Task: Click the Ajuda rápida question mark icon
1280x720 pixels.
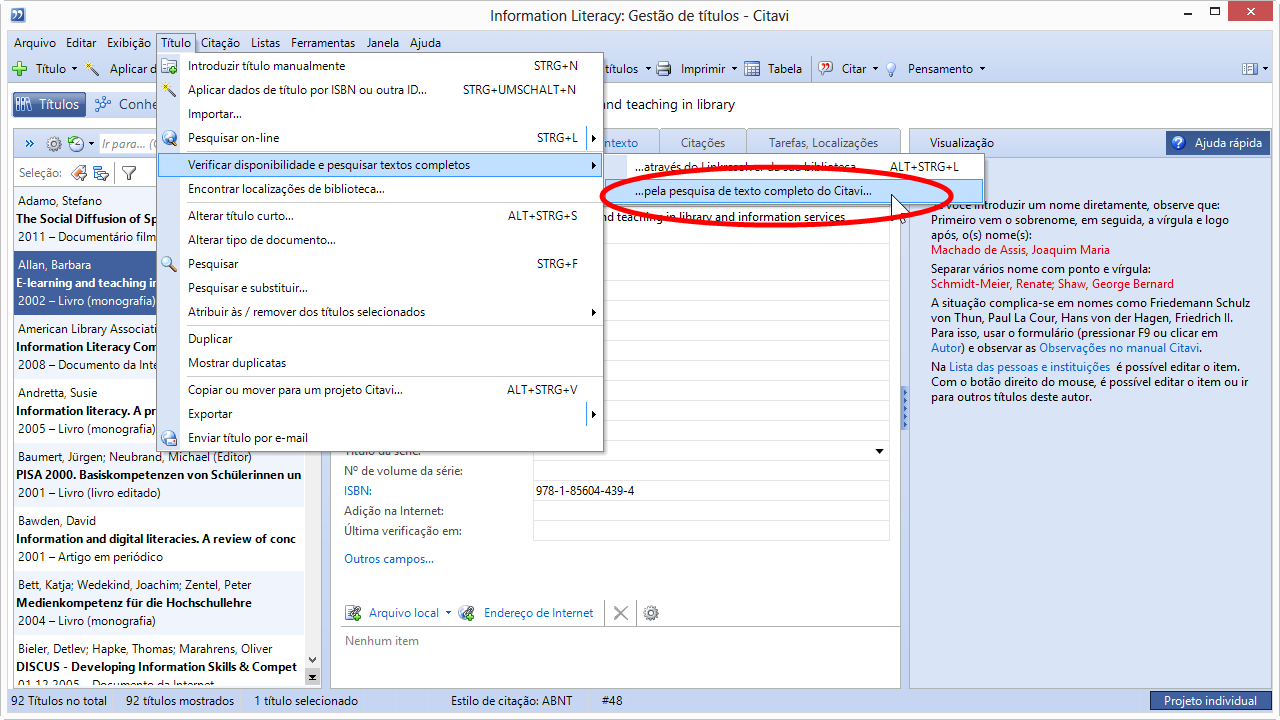Action: point(1179,143)
